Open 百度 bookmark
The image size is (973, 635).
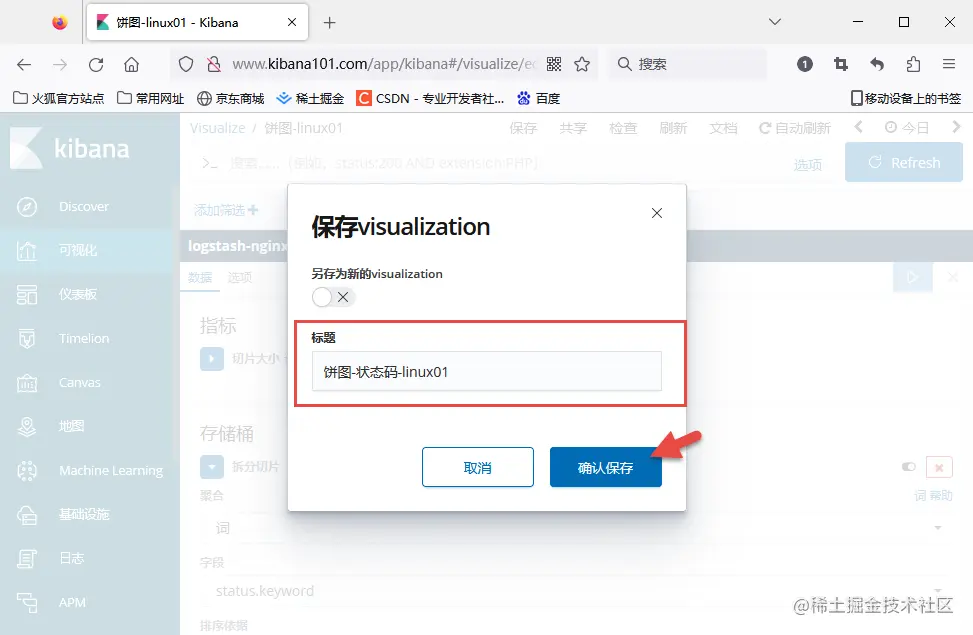pyautogui.click(x=539, y=98)
